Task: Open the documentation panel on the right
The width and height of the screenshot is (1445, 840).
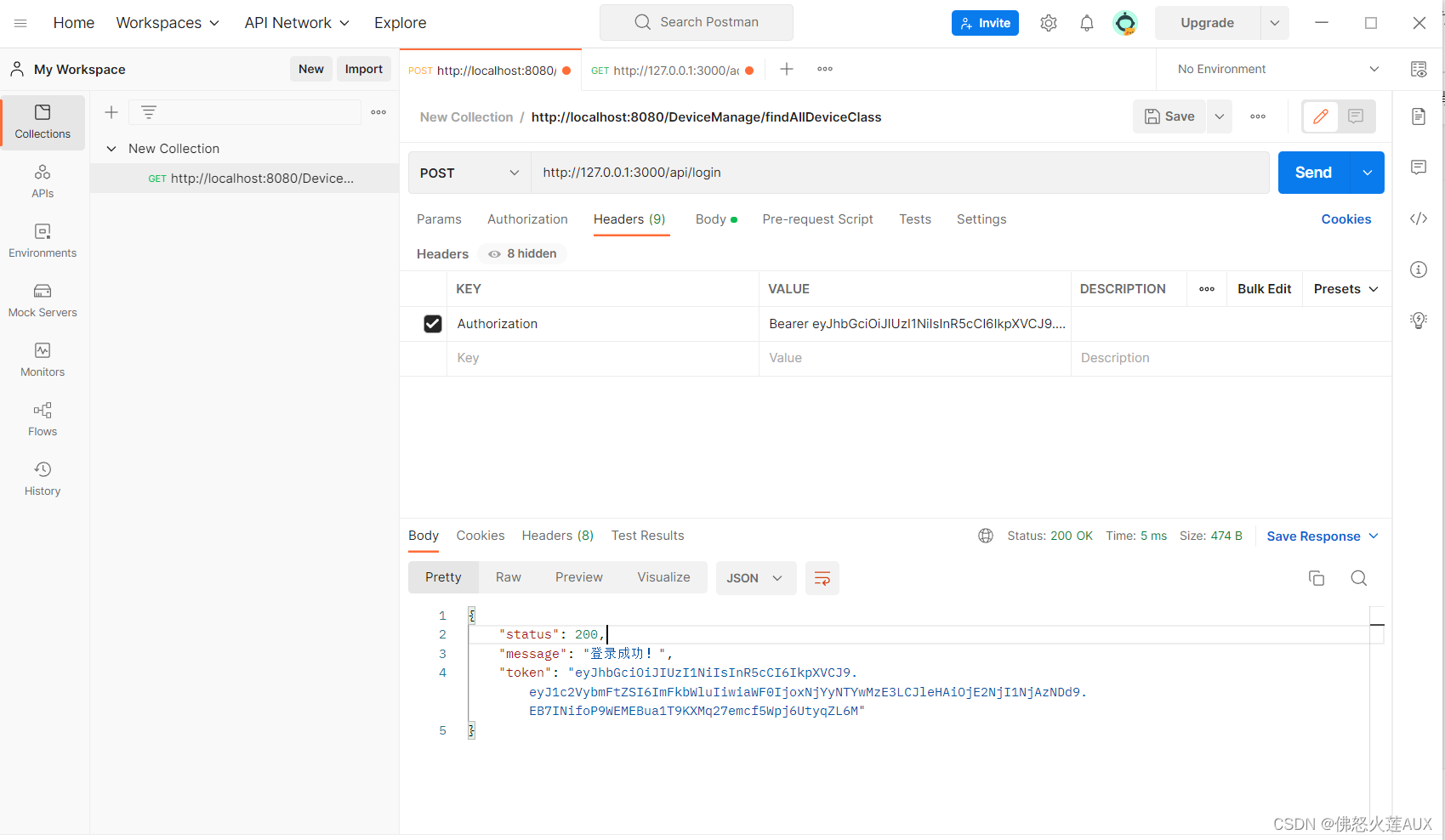Action: click(1418, 116)
